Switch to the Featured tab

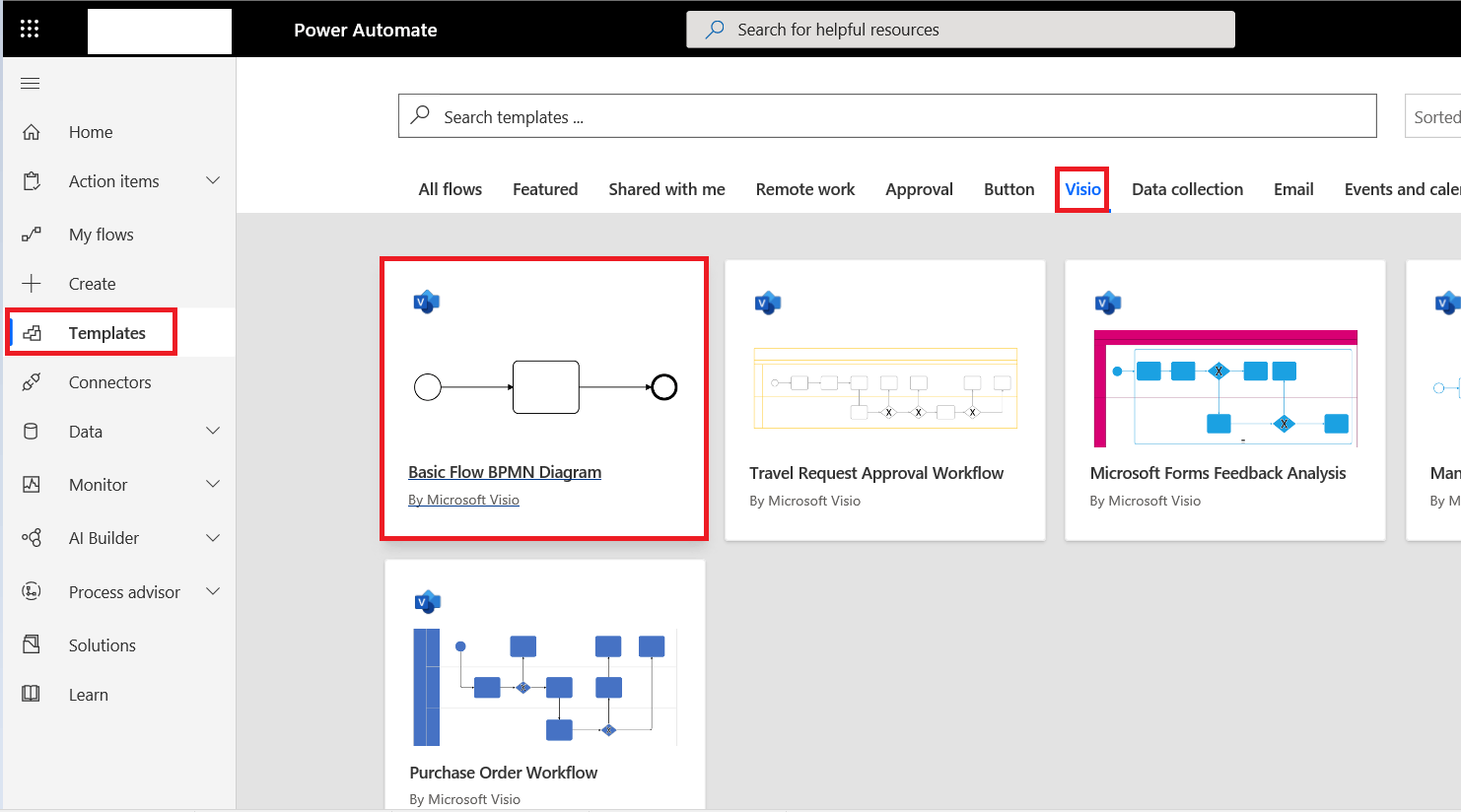[x=545, y=189]
